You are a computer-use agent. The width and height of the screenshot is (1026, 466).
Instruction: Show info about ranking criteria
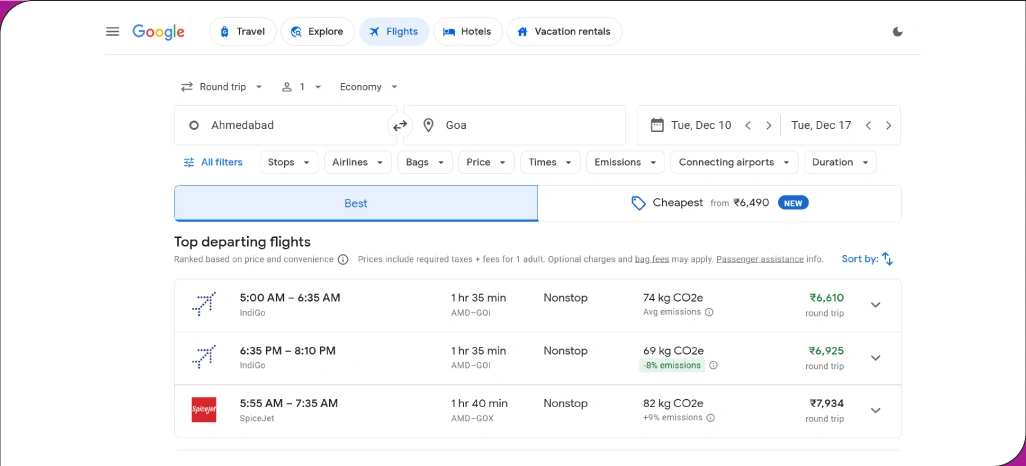point(343,259)
